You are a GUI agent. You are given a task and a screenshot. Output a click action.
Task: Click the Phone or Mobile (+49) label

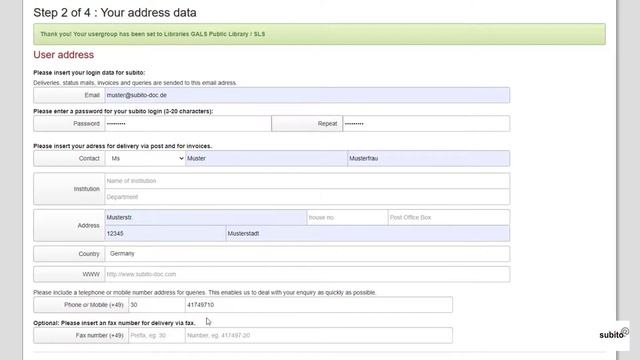(x=81, y=305)
